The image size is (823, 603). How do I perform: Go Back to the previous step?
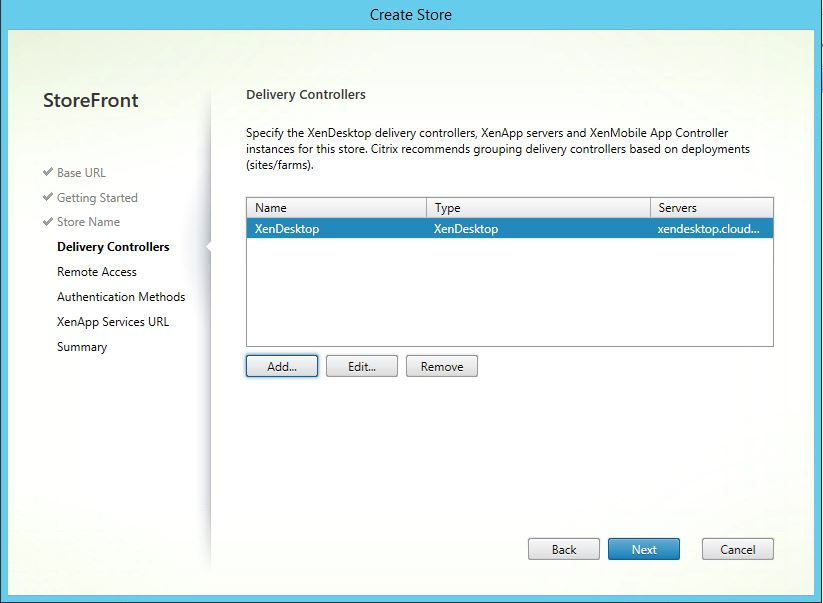[564, 549]
